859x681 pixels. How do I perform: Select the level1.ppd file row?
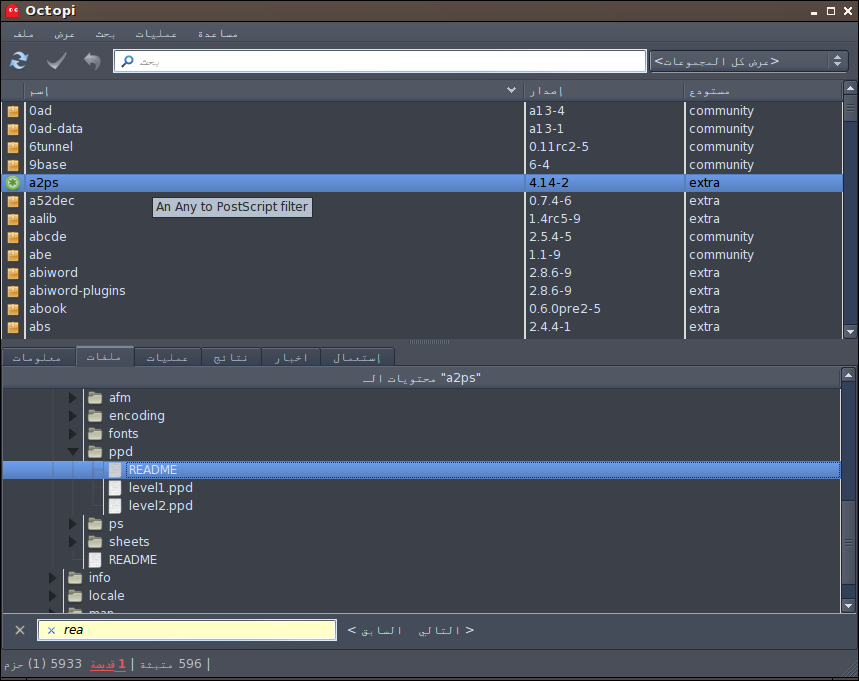[422, 488]
